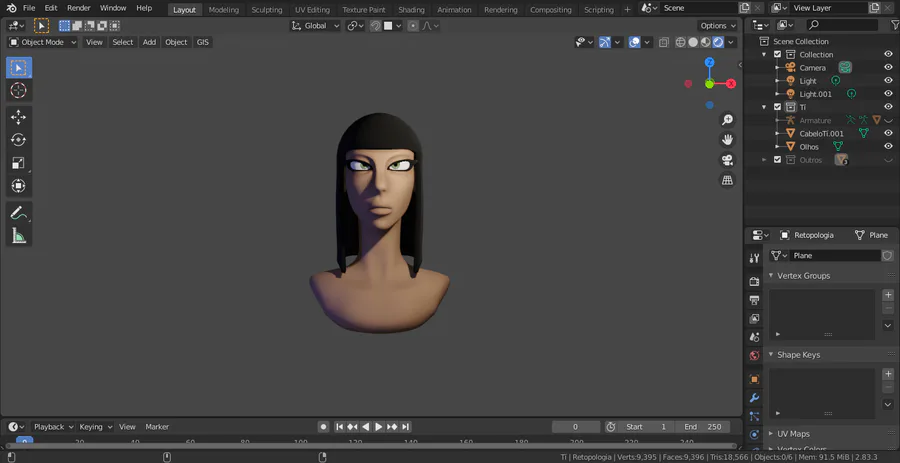900x463 pixels.
Task: Select the Select Box tool
Action: click(x=19, y=68)
